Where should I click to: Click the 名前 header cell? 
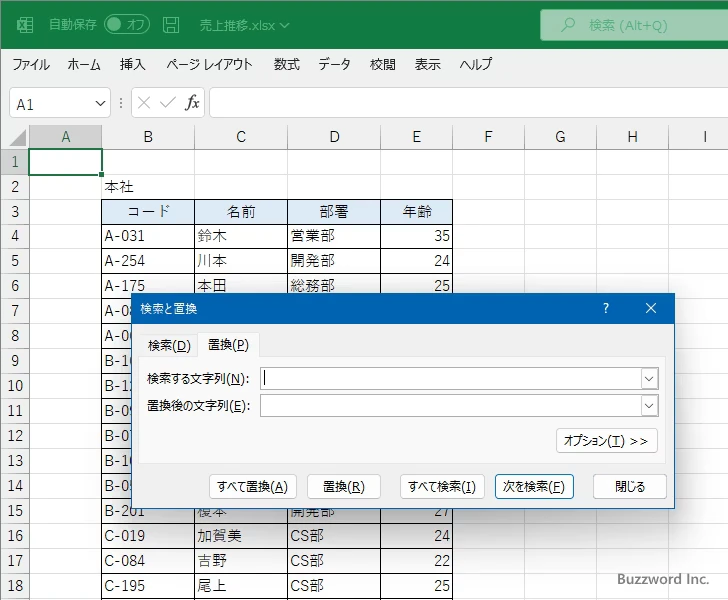tap(241, 212)
